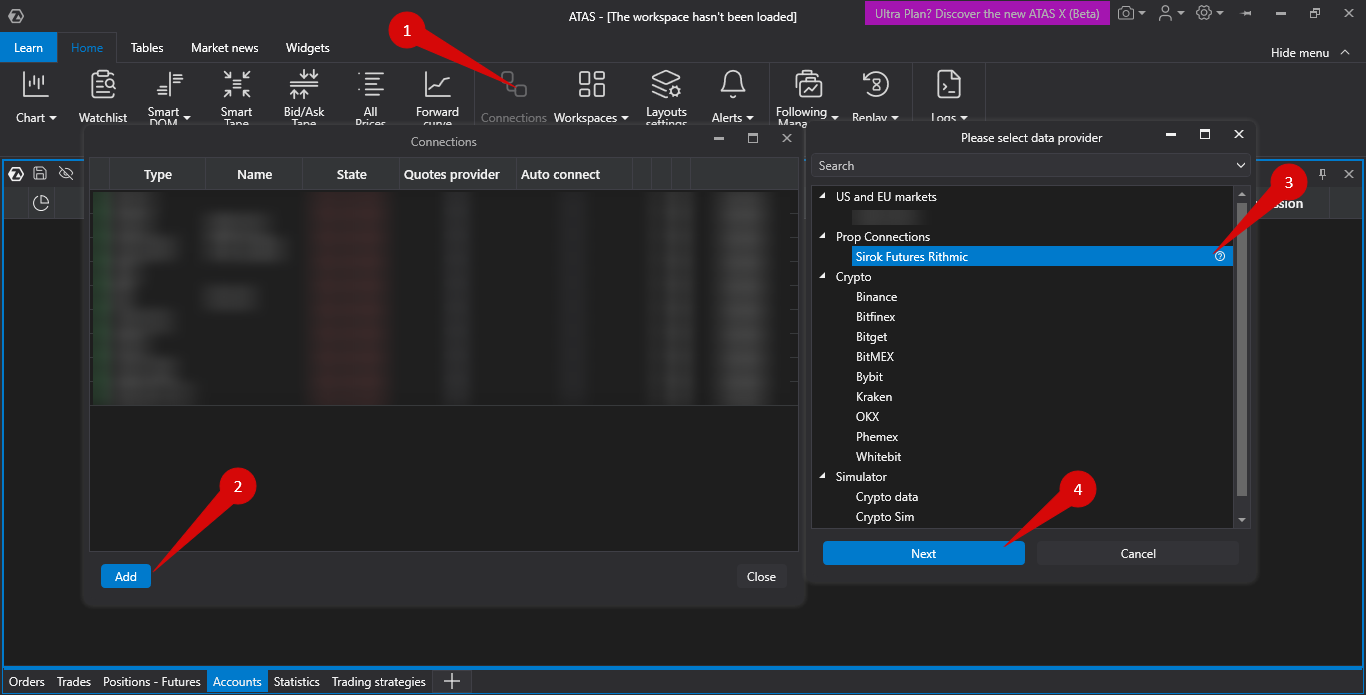Click the ATAS logo in title bar
This screenshot has height=695, width=1366.
pyautogui.click(x=16, y=15)
